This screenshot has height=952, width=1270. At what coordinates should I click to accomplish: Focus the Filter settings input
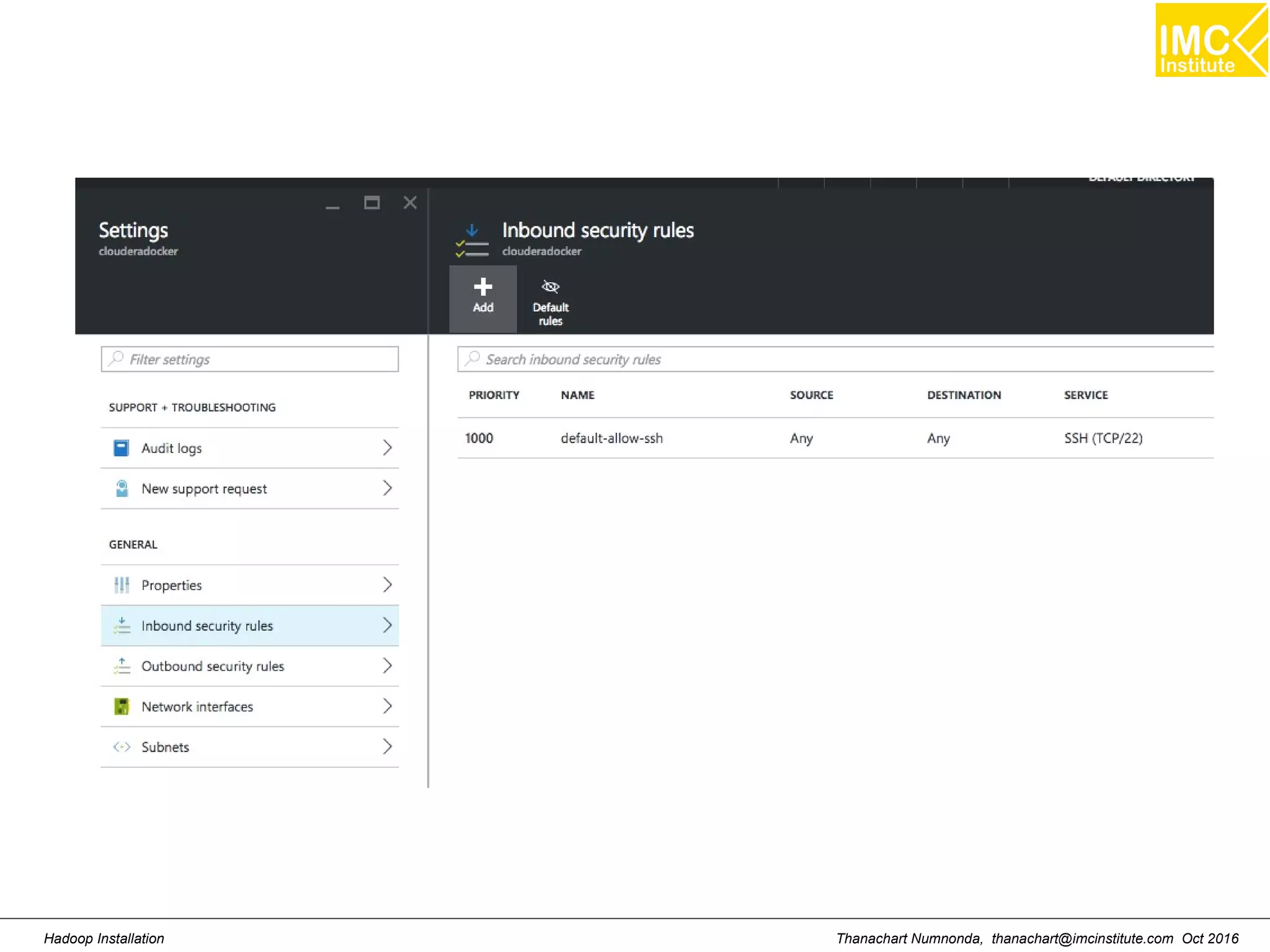249,359
